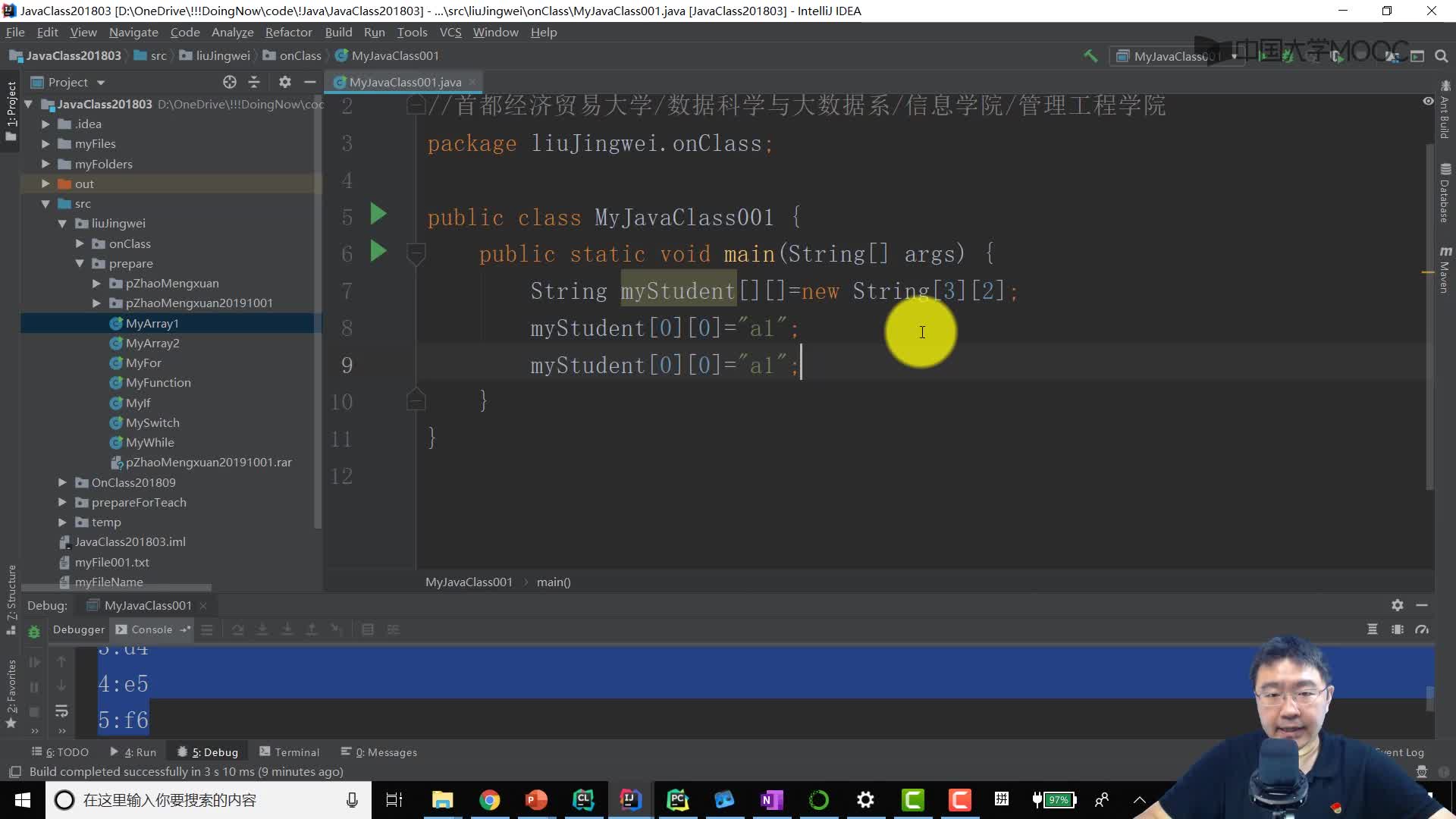Click Locate/Scroll from Source target icon
This screenshot has height=819, width=1456.
[x=230, y=82]
